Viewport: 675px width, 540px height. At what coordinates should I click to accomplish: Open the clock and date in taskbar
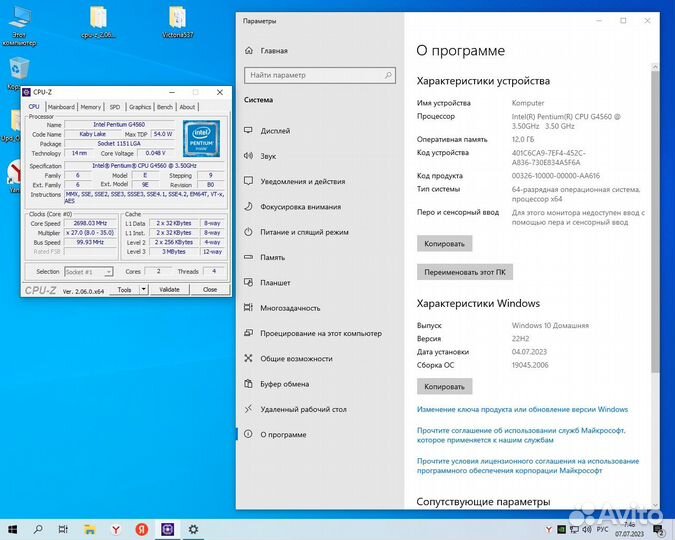(x=629, y=529)
